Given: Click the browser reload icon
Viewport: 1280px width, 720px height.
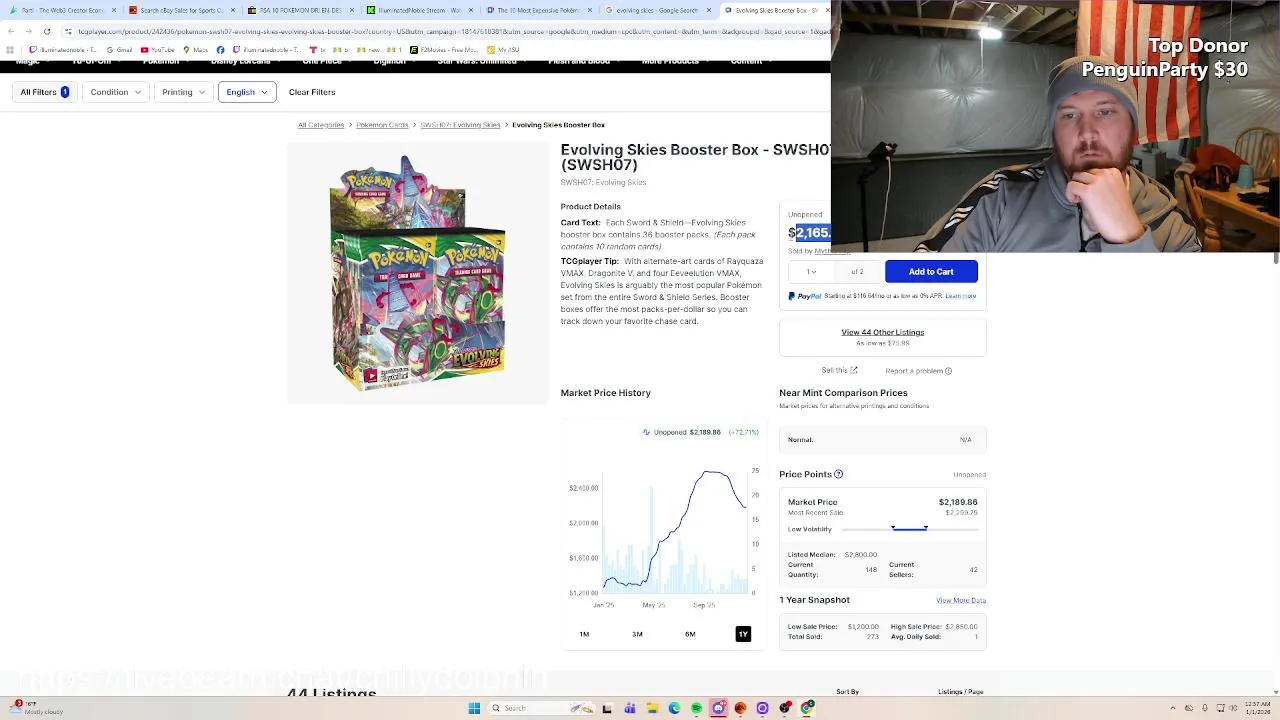Looking at the screenshot, I should pyautogui.click(x=47, y=31).
